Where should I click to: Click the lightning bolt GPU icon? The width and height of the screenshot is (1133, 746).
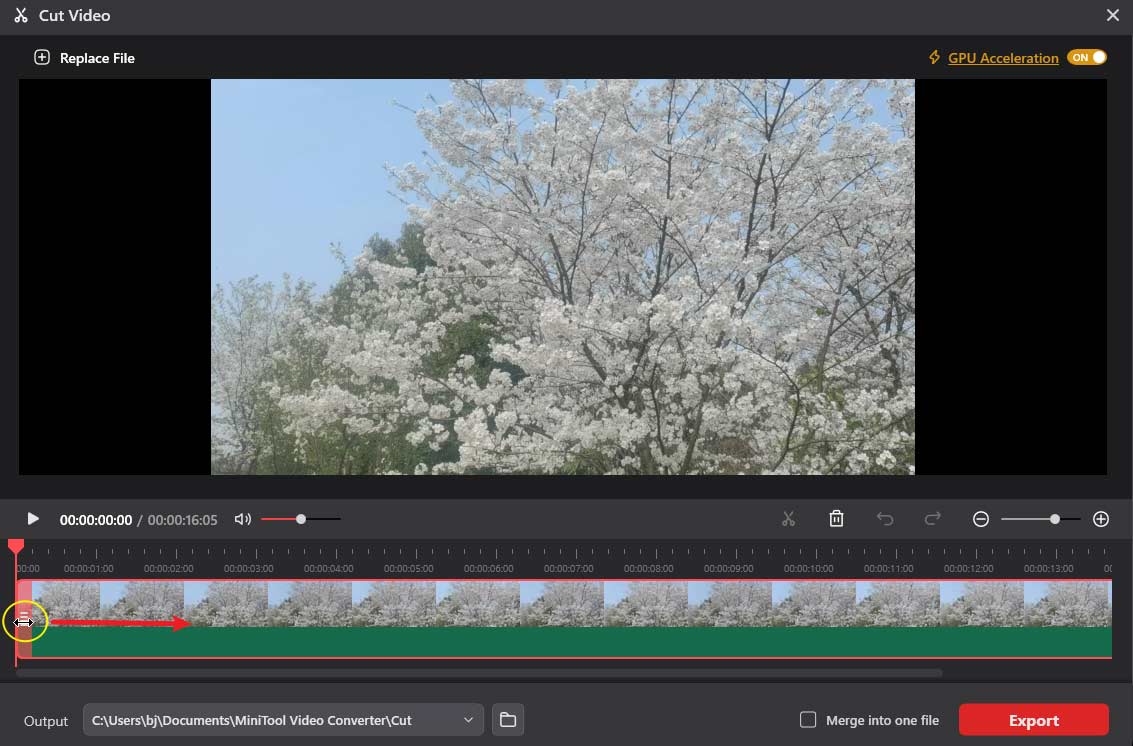coord(934,57)
